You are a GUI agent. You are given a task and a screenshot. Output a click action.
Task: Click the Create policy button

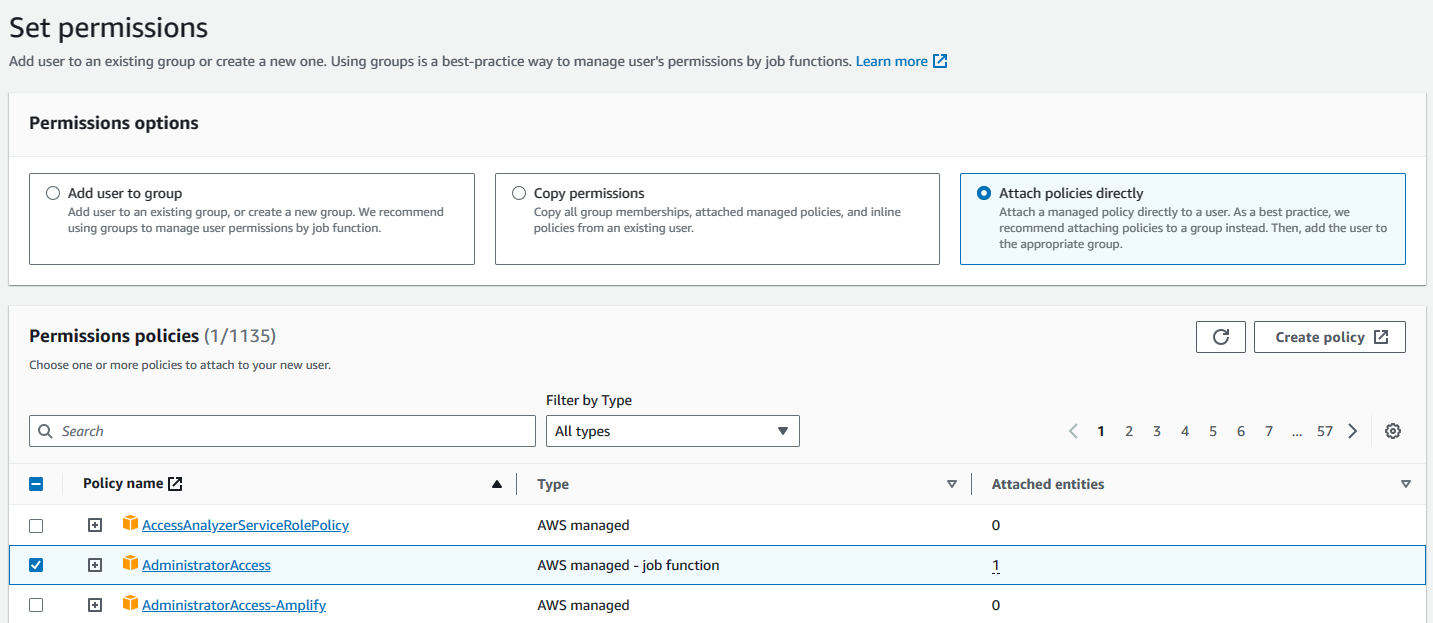tap(1329, 337)
